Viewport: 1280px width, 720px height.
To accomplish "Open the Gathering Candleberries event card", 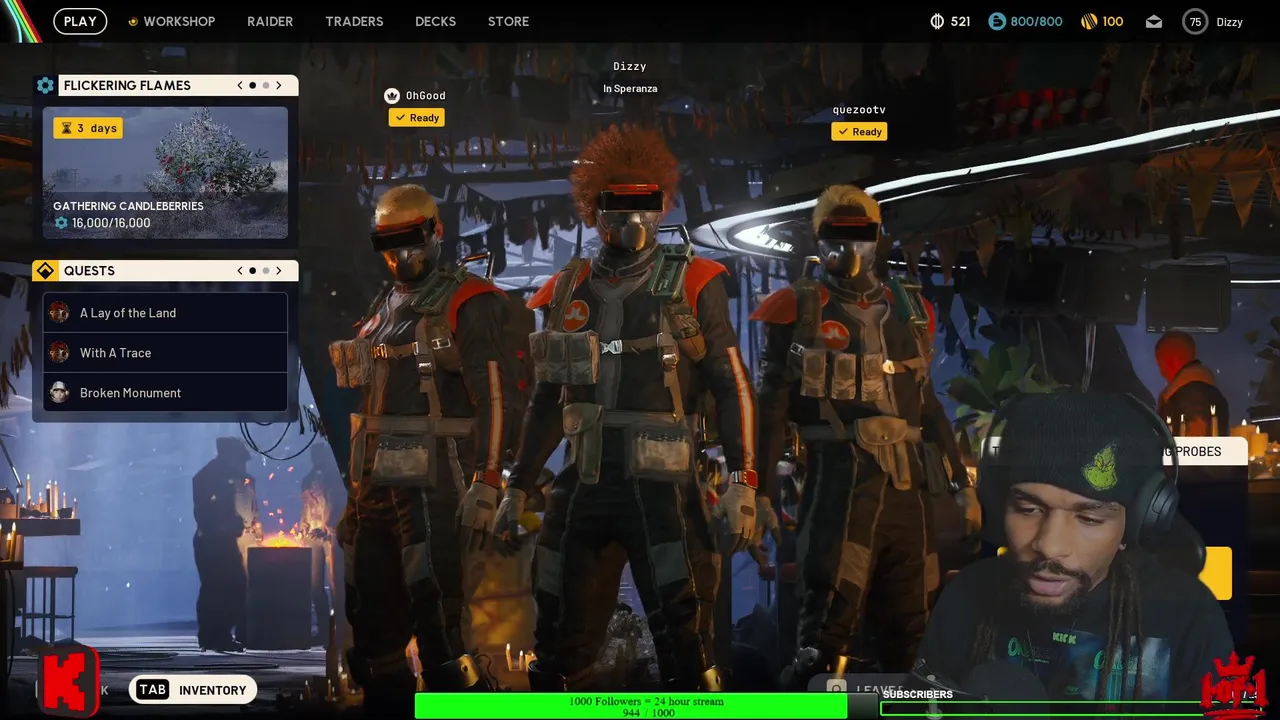I will click(x=165, y=172).
